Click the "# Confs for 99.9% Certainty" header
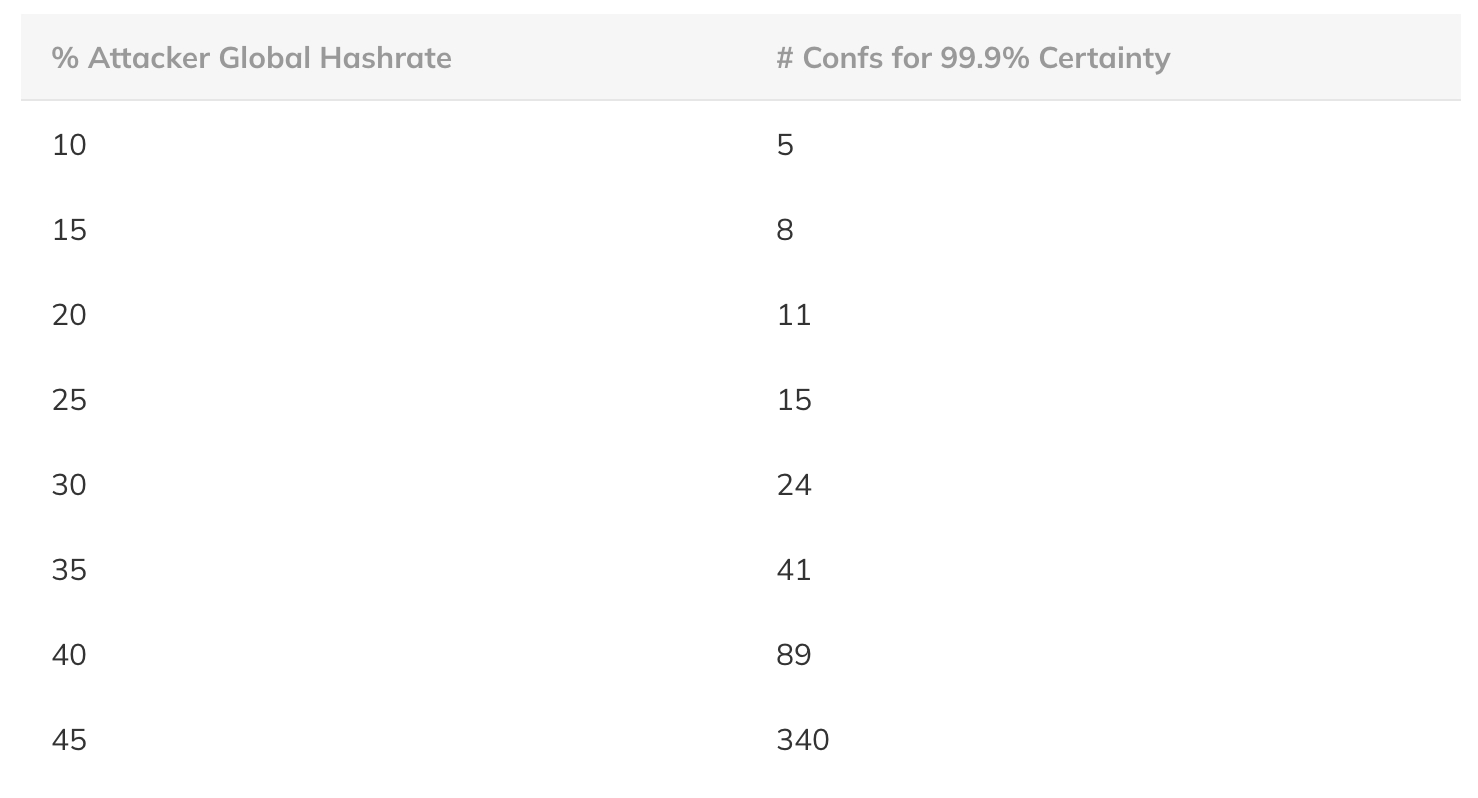The image size is (1478, 798). [x=972, y=58]
